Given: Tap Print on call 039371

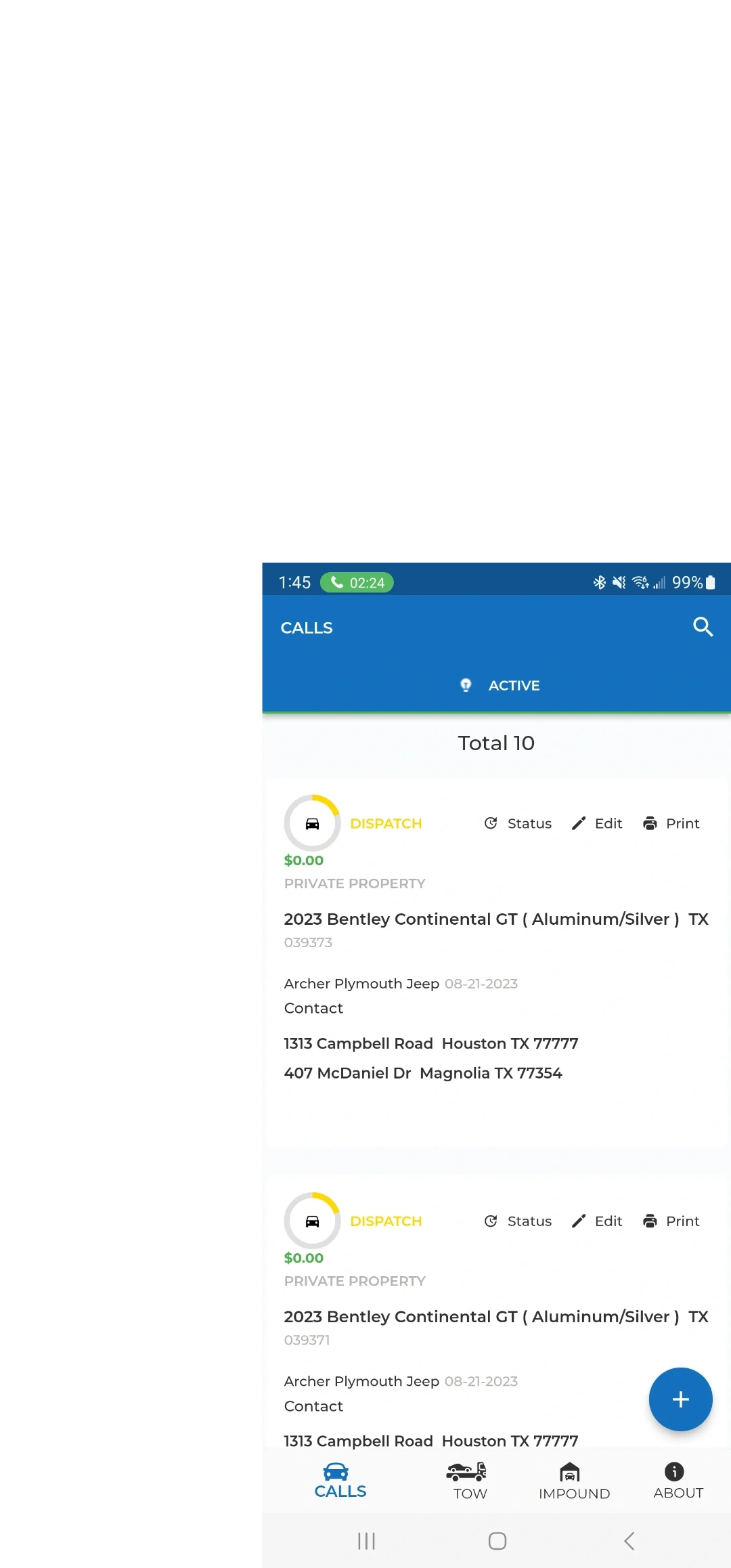Looking at the screenshot, I should pos(671,1221).
